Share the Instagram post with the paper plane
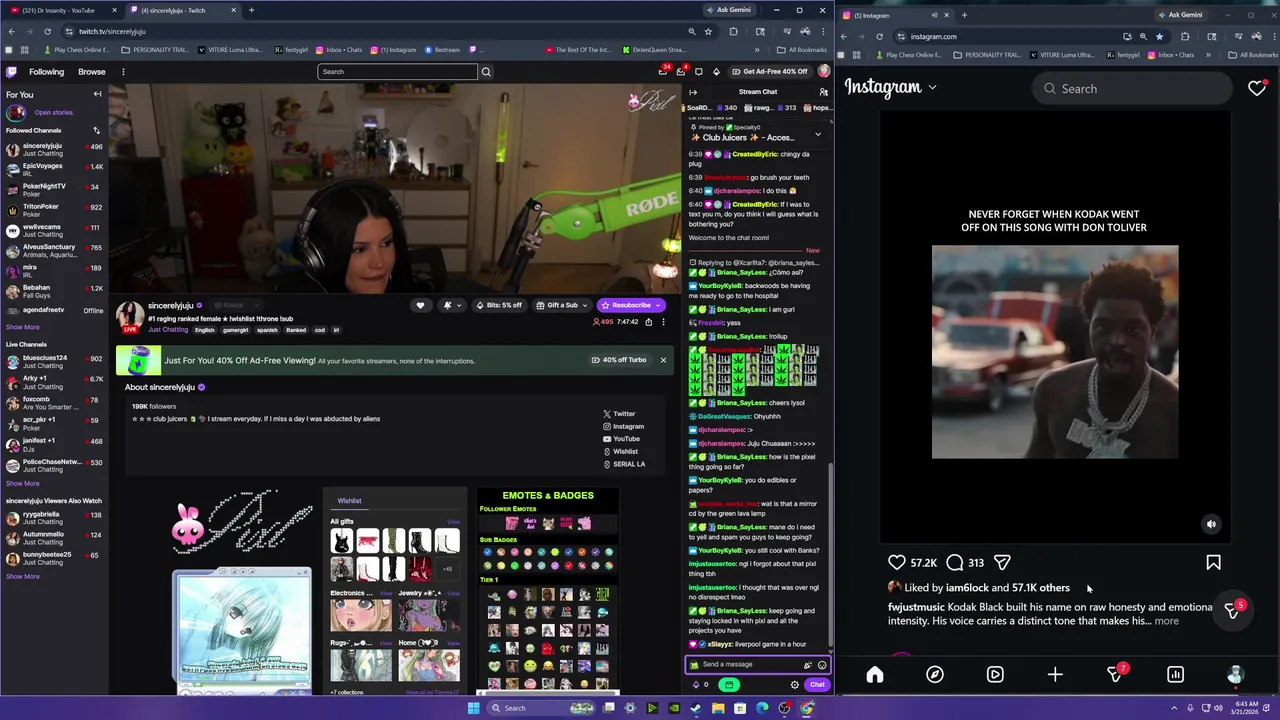 (x=1002, y=563)
